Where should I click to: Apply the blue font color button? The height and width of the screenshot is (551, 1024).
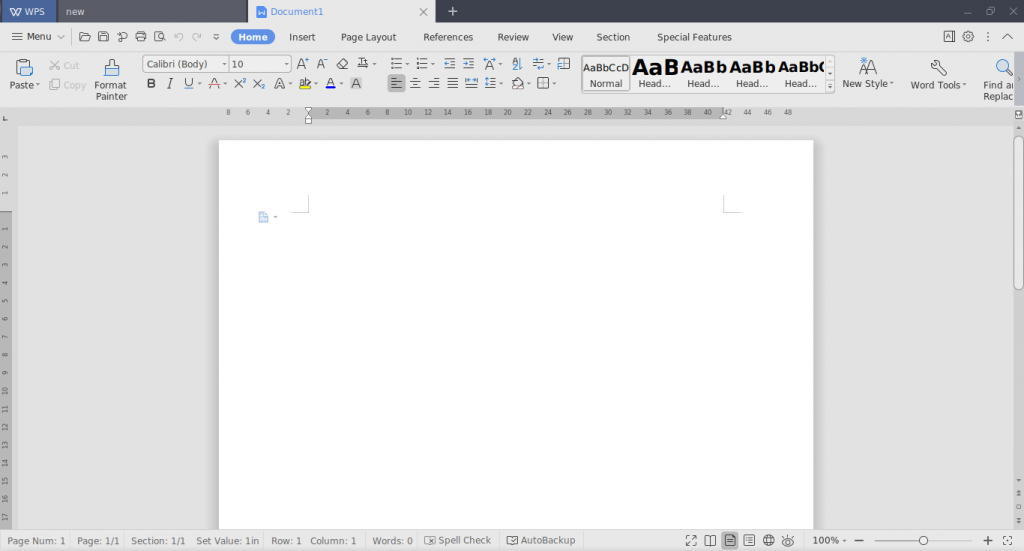click(x=330, y=84)
